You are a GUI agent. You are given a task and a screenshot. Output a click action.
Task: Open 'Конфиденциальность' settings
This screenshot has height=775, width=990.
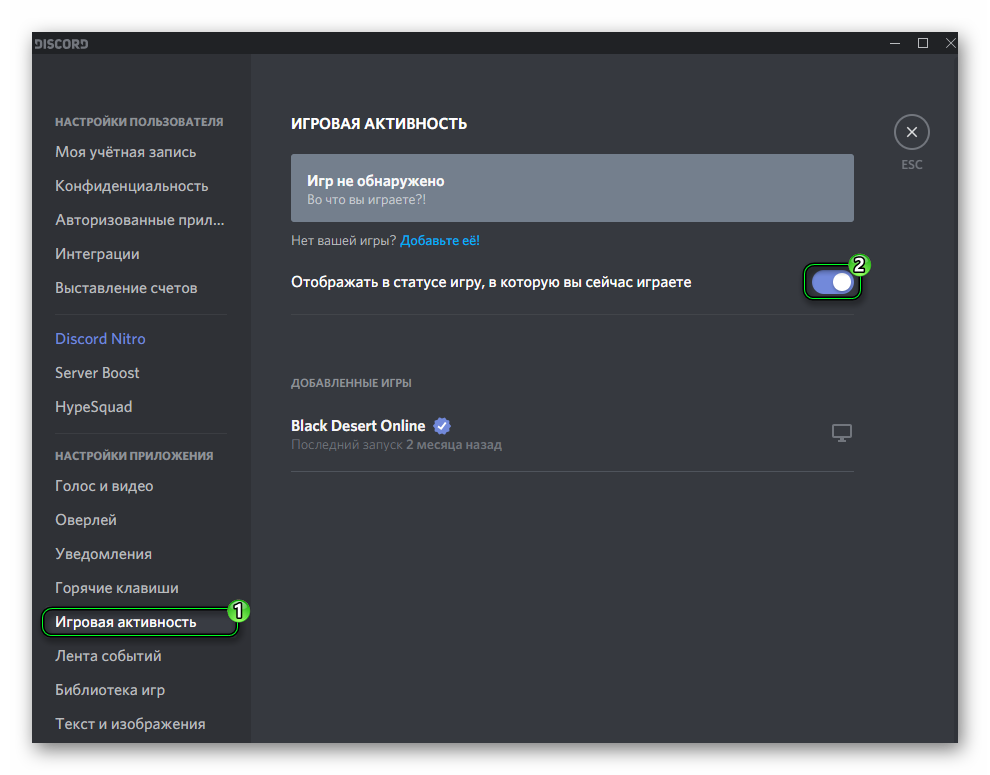(x=131, y=186)
